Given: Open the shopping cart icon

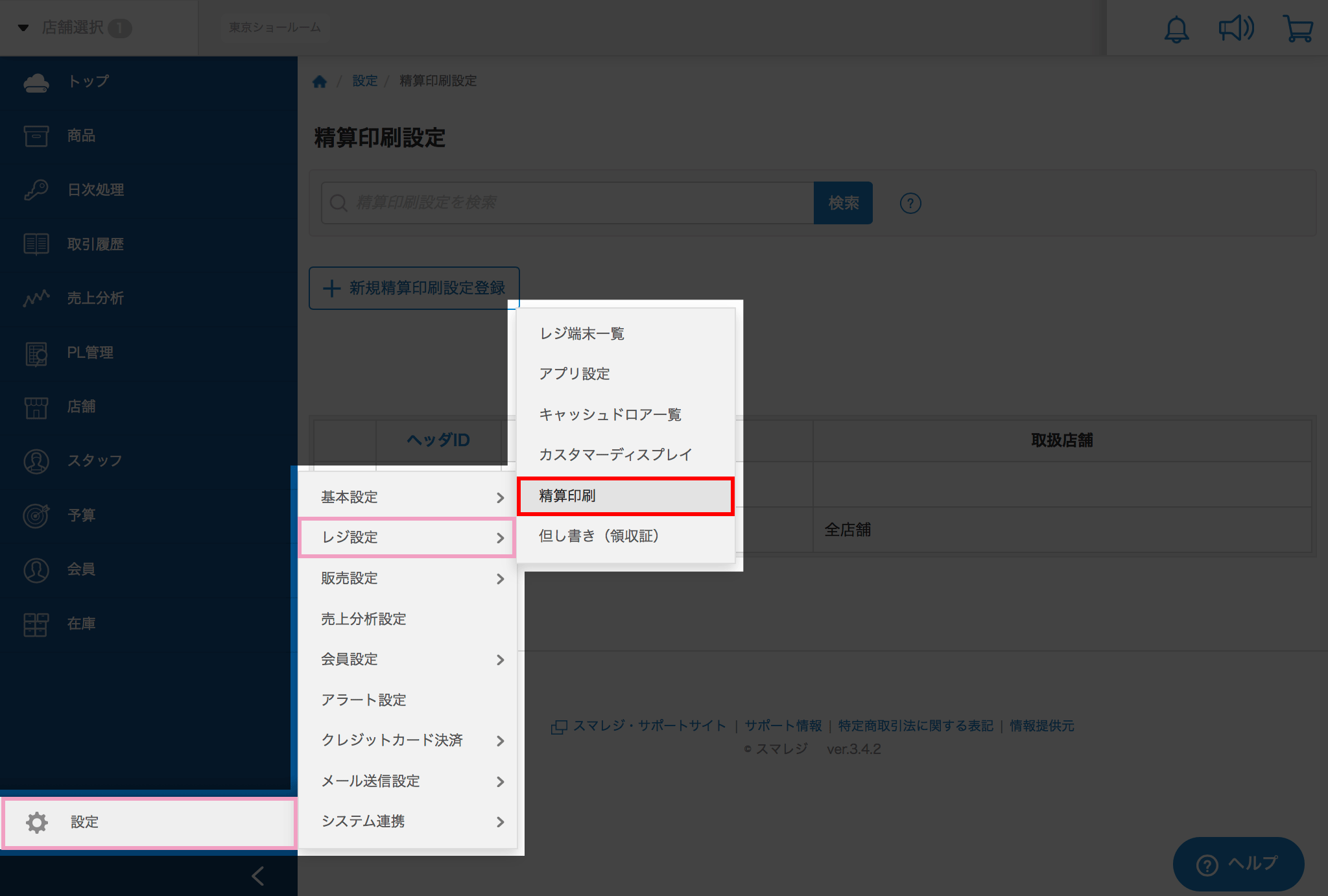Looking at the screenshot, I should (1298, 29).
